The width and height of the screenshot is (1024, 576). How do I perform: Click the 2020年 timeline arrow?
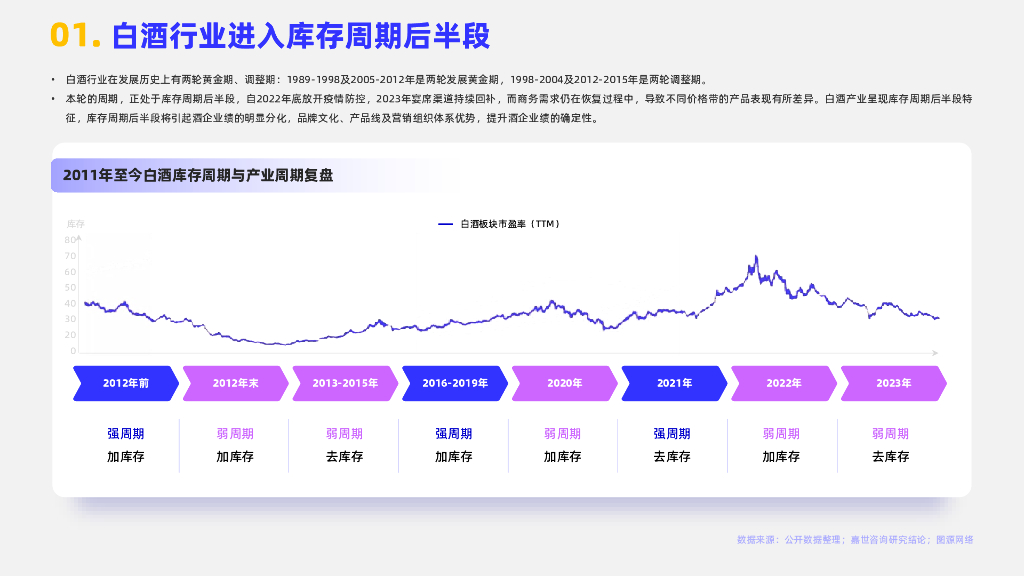coord(564,383)
